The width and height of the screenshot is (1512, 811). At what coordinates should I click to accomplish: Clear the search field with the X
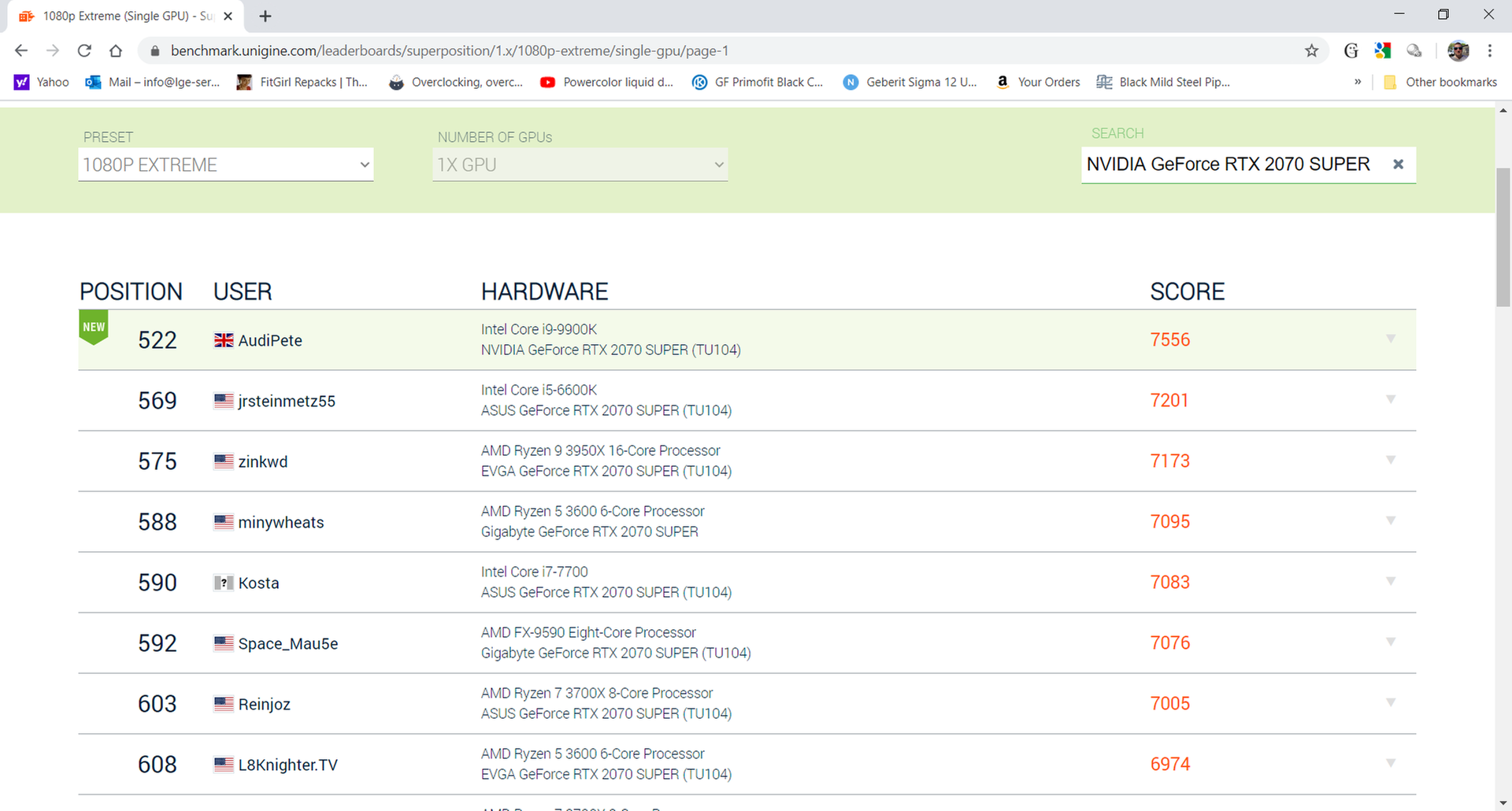(1398, 164)
